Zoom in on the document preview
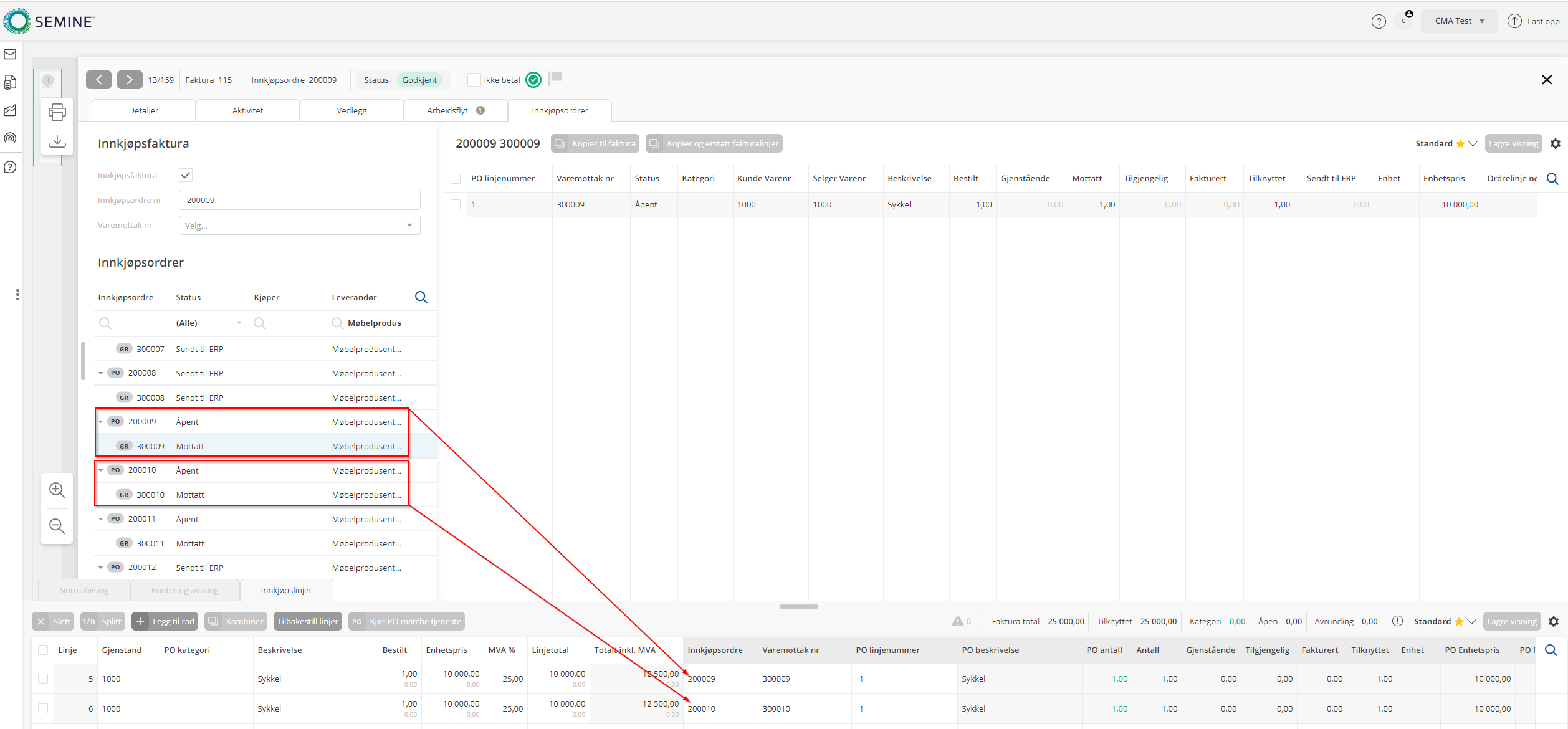Screen dimensions: 1568x729 point(57,490)
